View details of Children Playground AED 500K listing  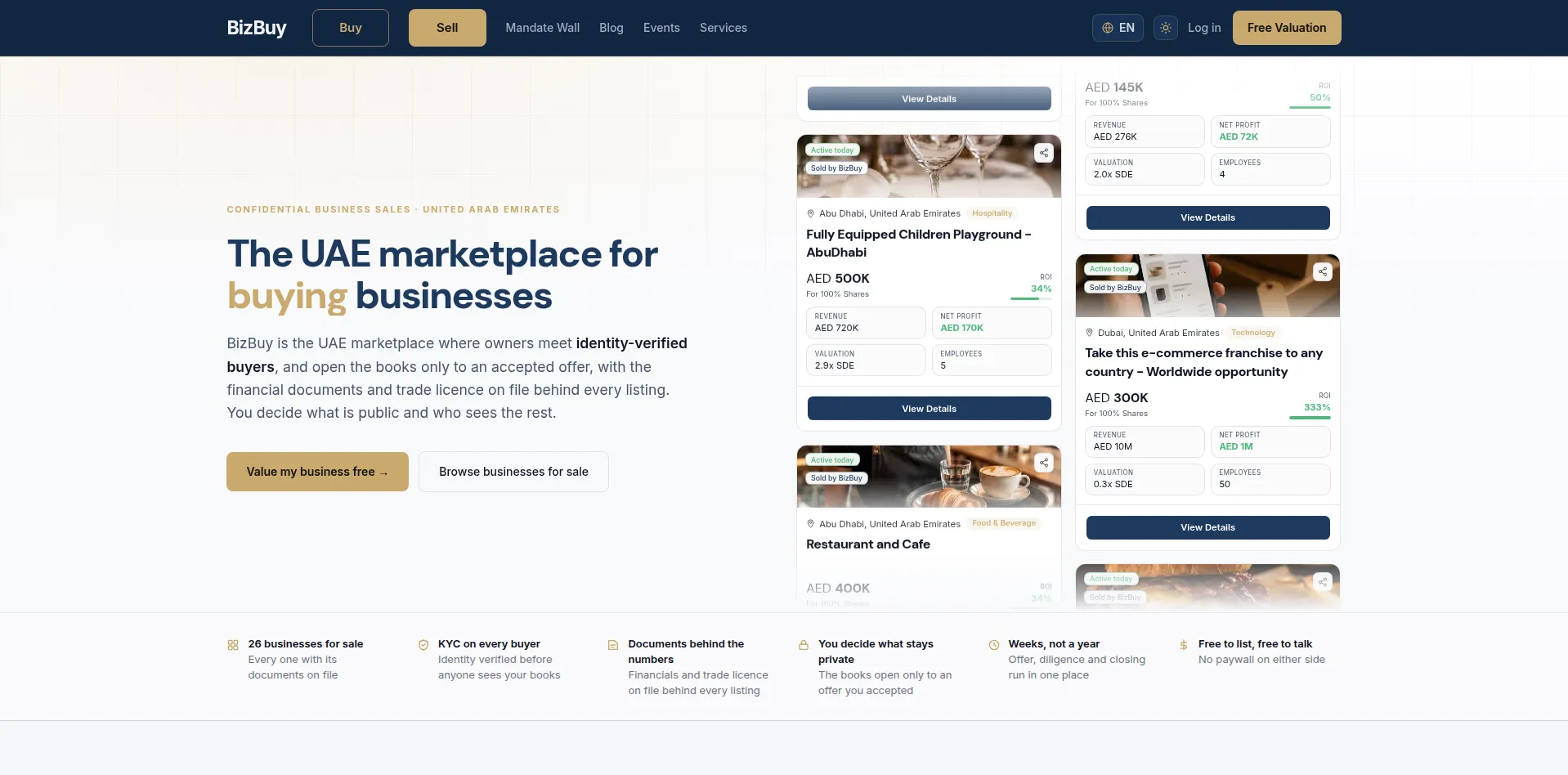point(929,409)
